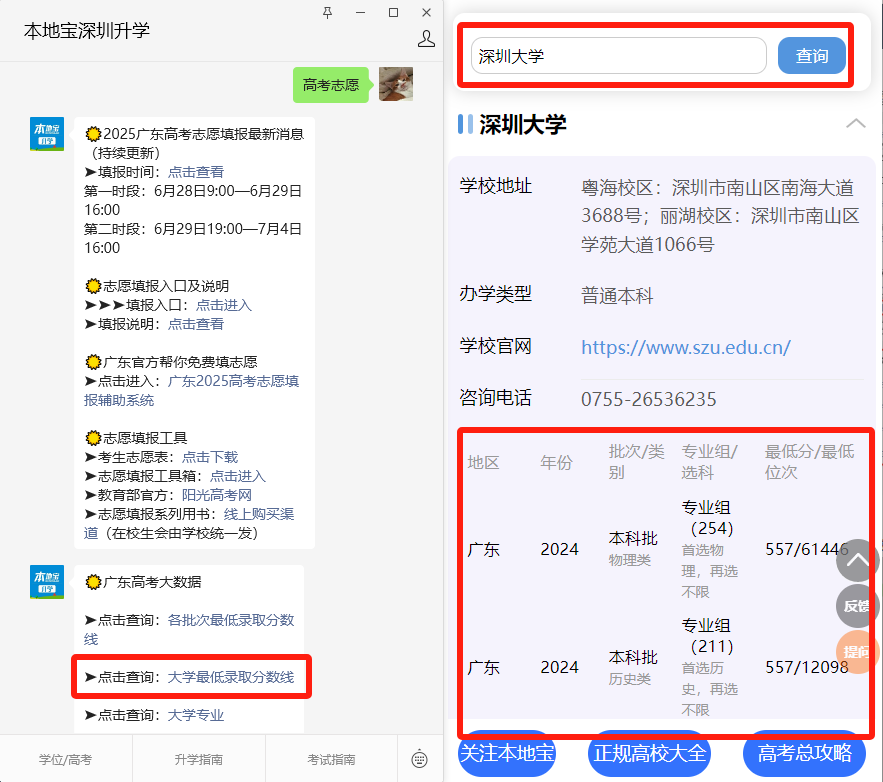
Task: Click the 查询 search button
Action: [x=811, y=56]
